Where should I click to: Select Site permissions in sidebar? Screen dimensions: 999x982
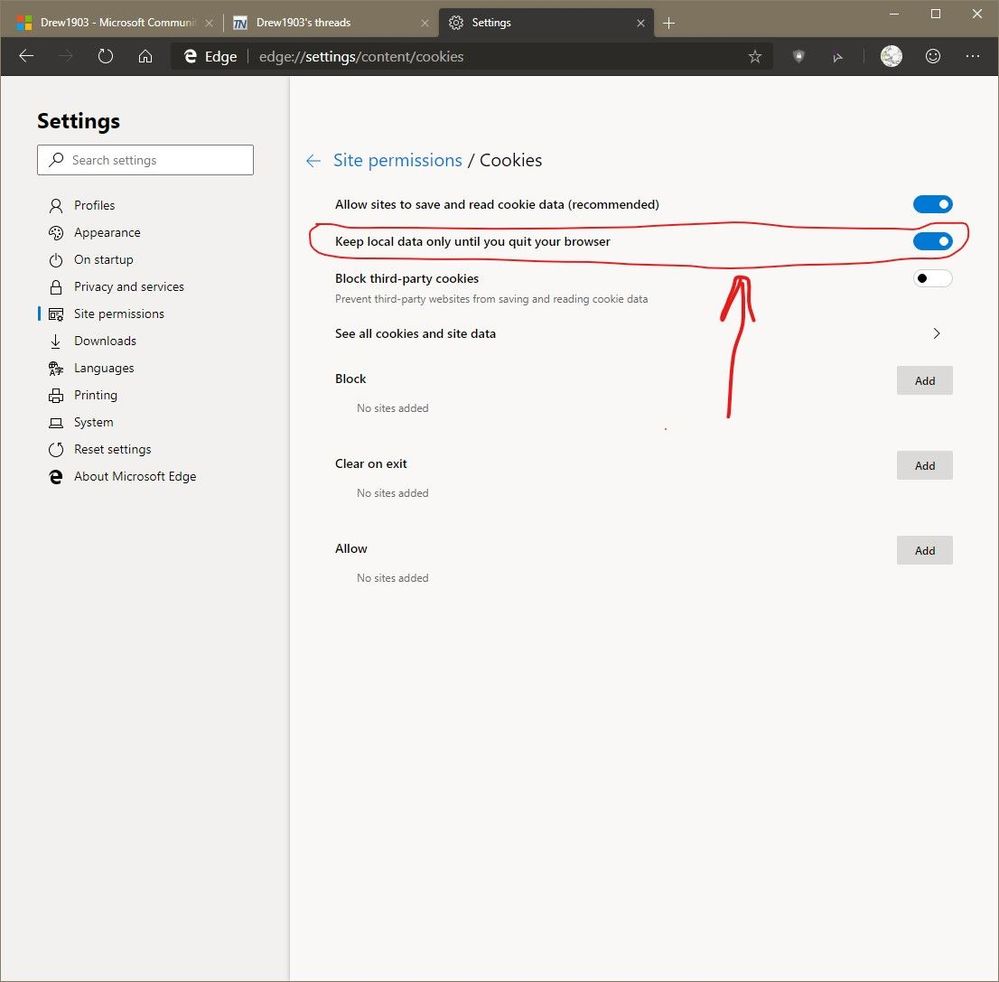(x=119, y=314)
